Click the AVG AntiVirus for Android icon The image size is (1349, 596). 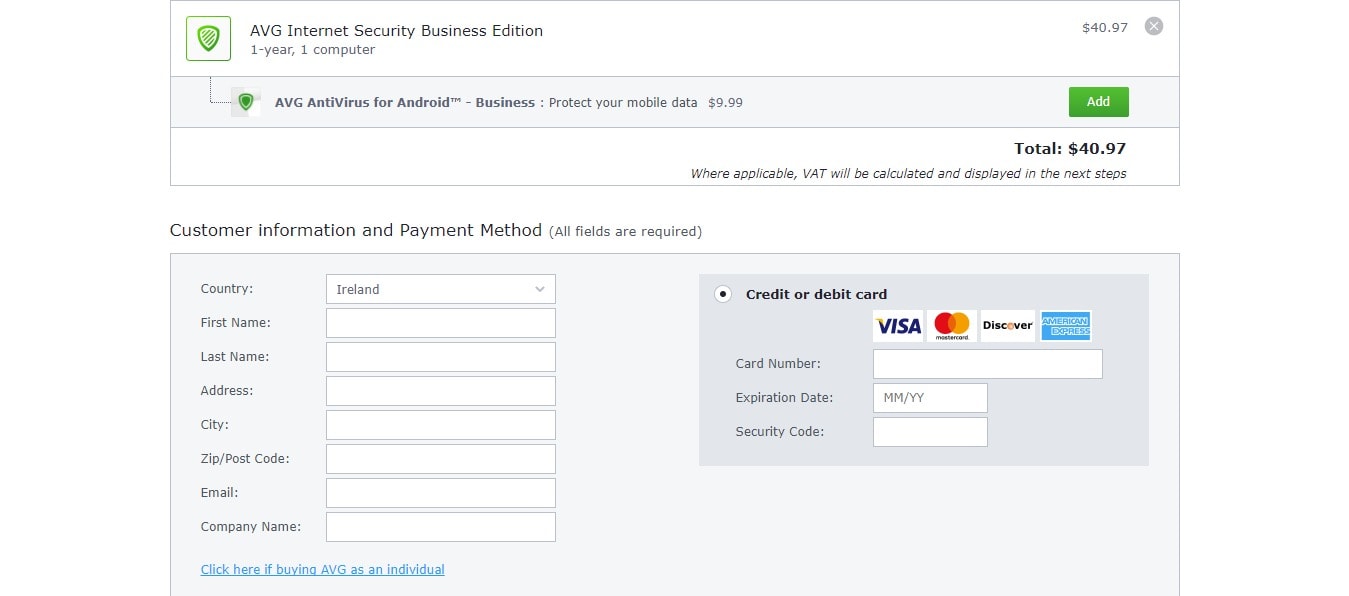point(246,102)
